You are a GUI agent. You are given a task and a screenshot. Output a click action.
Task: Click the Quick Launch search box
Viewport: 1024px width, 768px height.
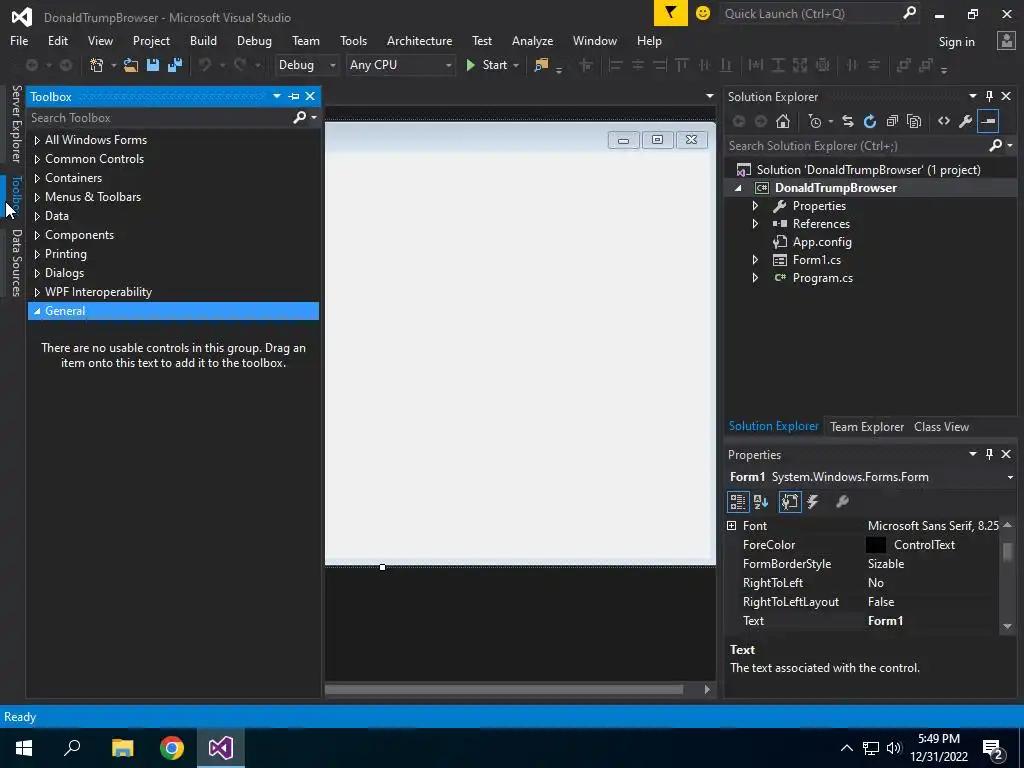[812, 14]
